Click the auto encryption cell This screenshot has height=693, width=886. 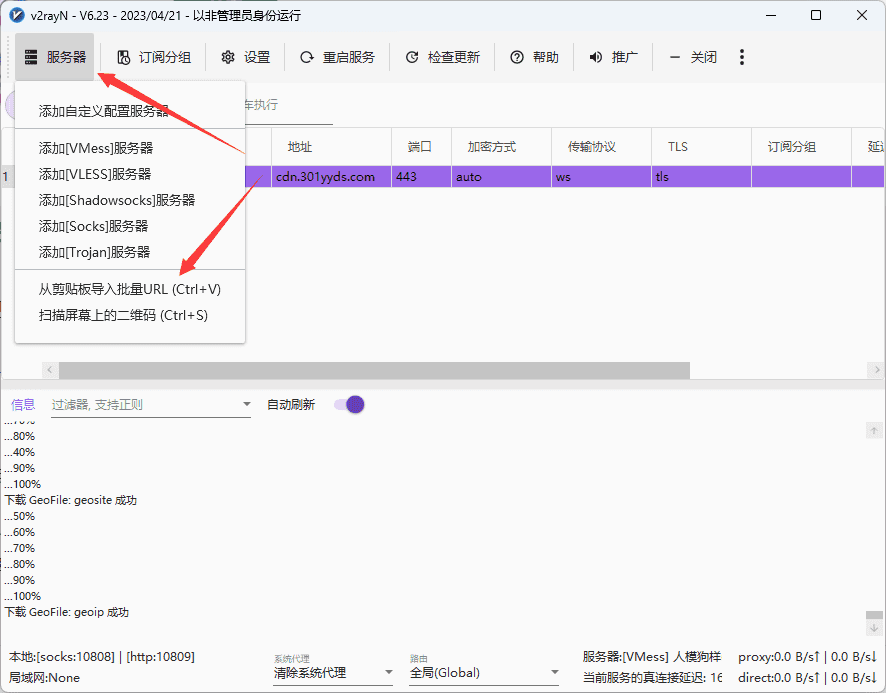pyautogui.click(x=502, y=177)
